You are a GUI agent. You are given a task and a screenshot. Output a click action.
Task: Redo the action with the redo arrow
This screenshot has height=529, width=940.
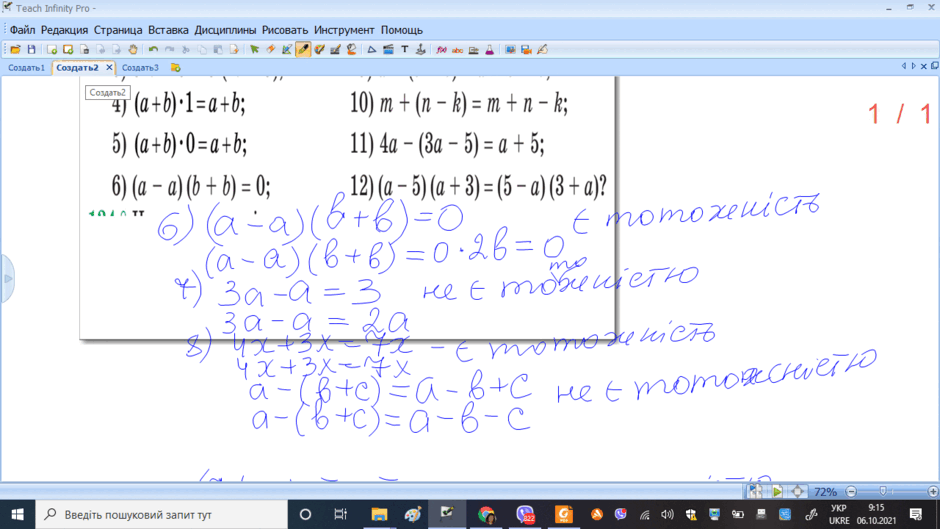click(x=170, y=50)
